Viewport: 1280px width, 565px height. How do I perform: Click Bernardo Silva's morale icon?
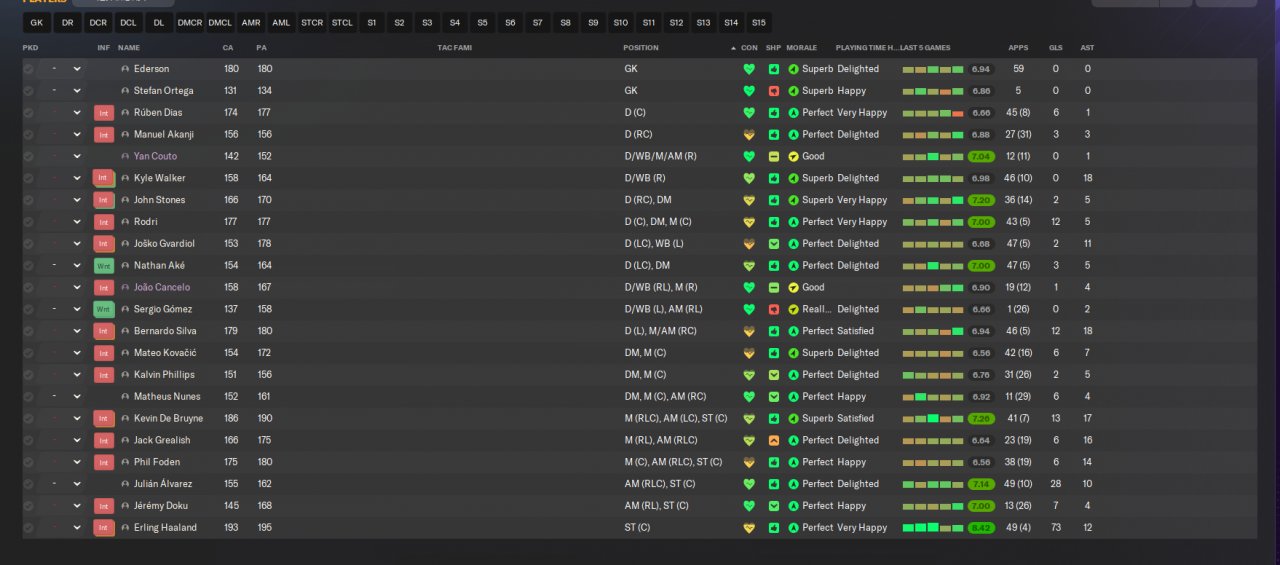point(793,331)
